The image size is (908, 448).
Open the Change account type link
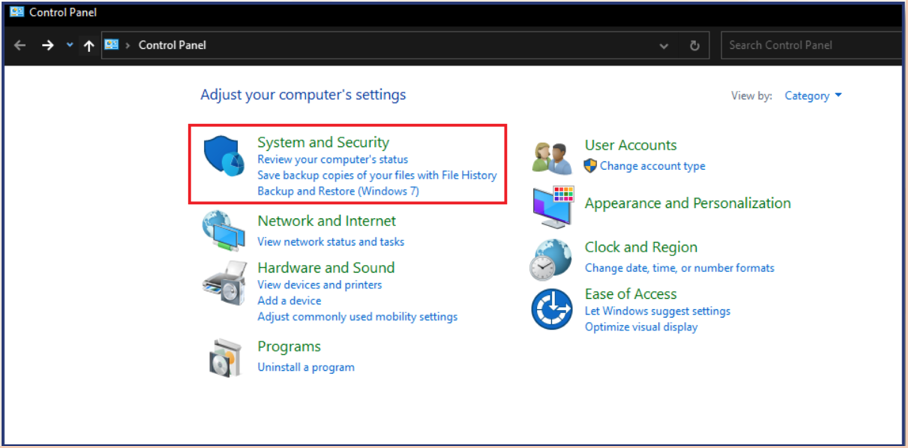pyautogui.click(x=652, y=166)
